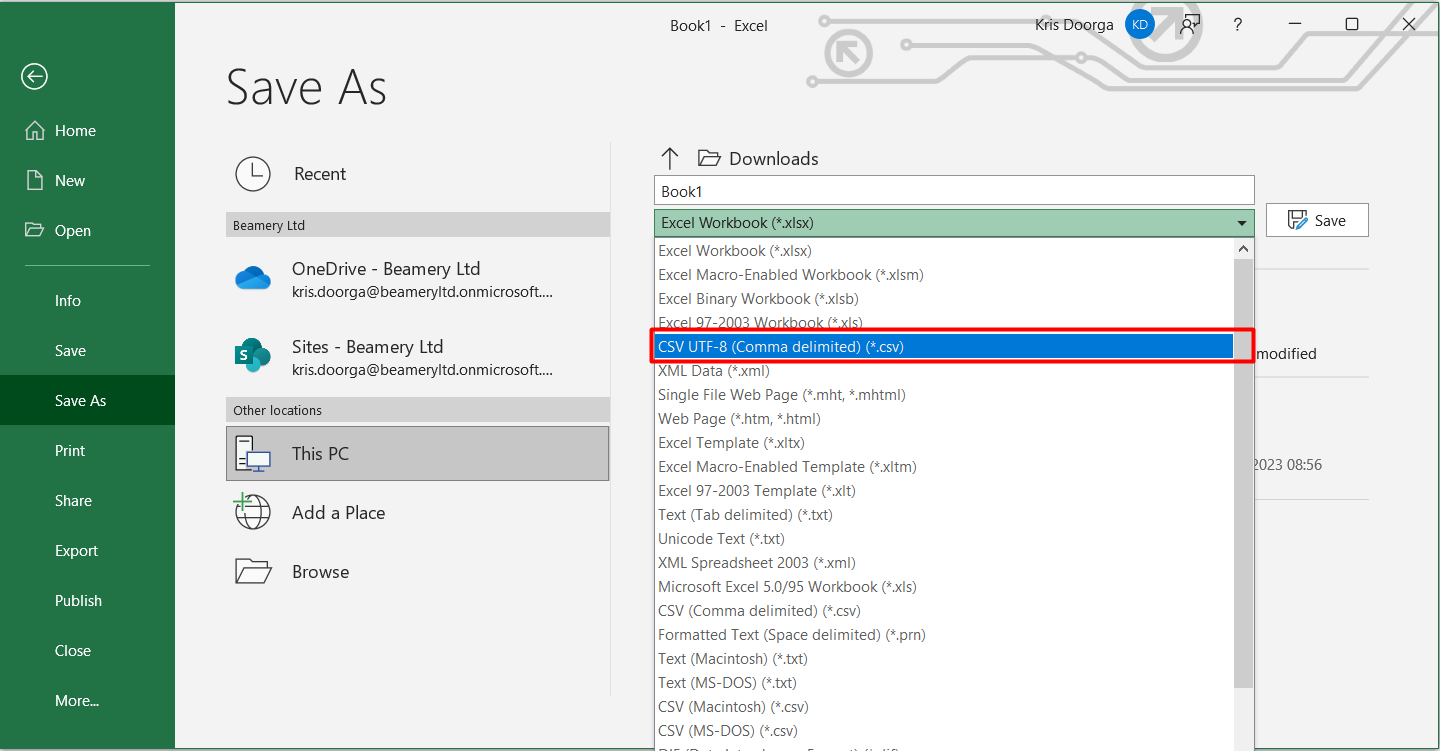Screen dimensions: 1440x751
Task: Select Save As in the sidebar
Action: pos(87,401)
